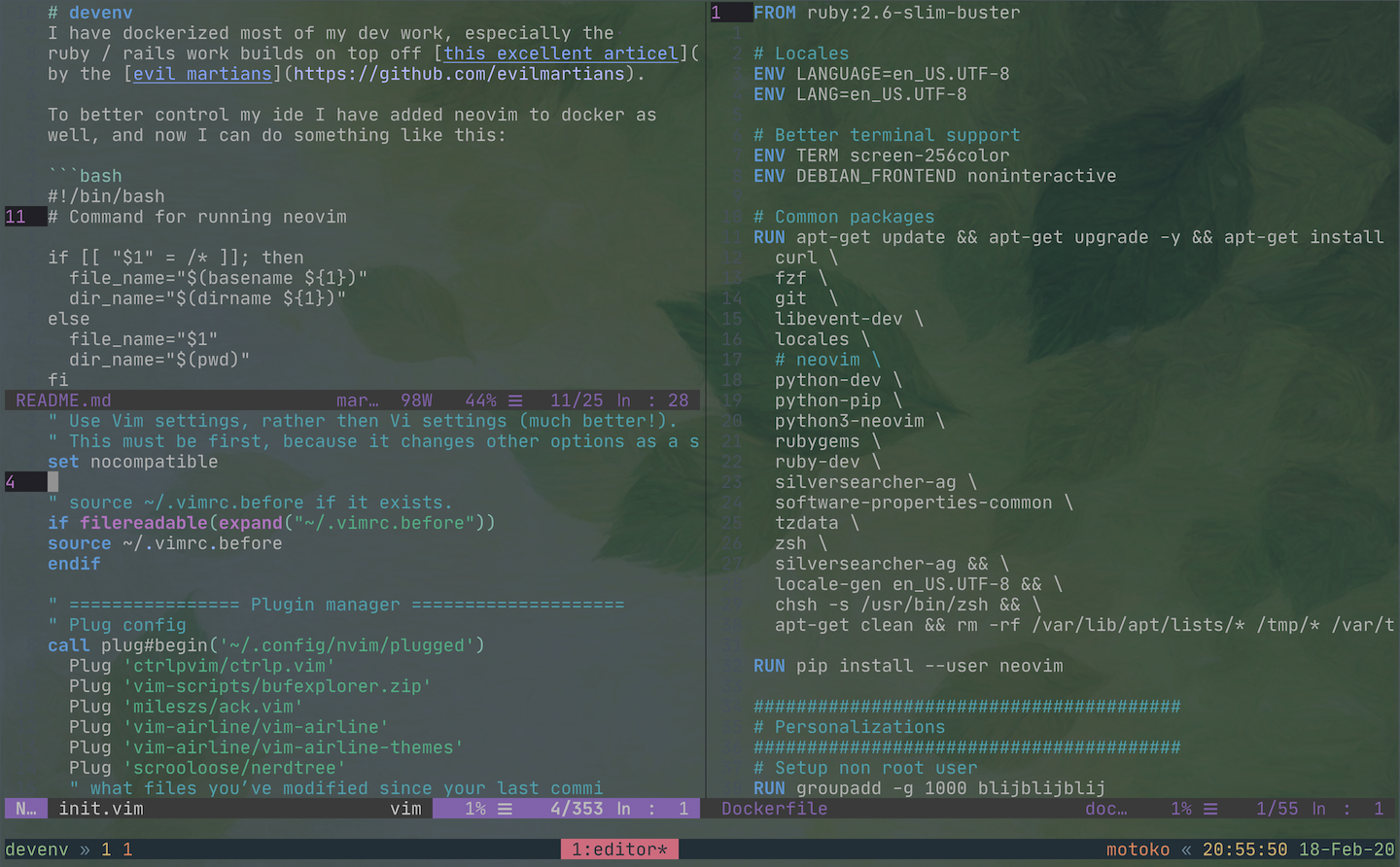Click the lines icon in README.md statusline
The image size is (1400, 867).
[515, 400]
